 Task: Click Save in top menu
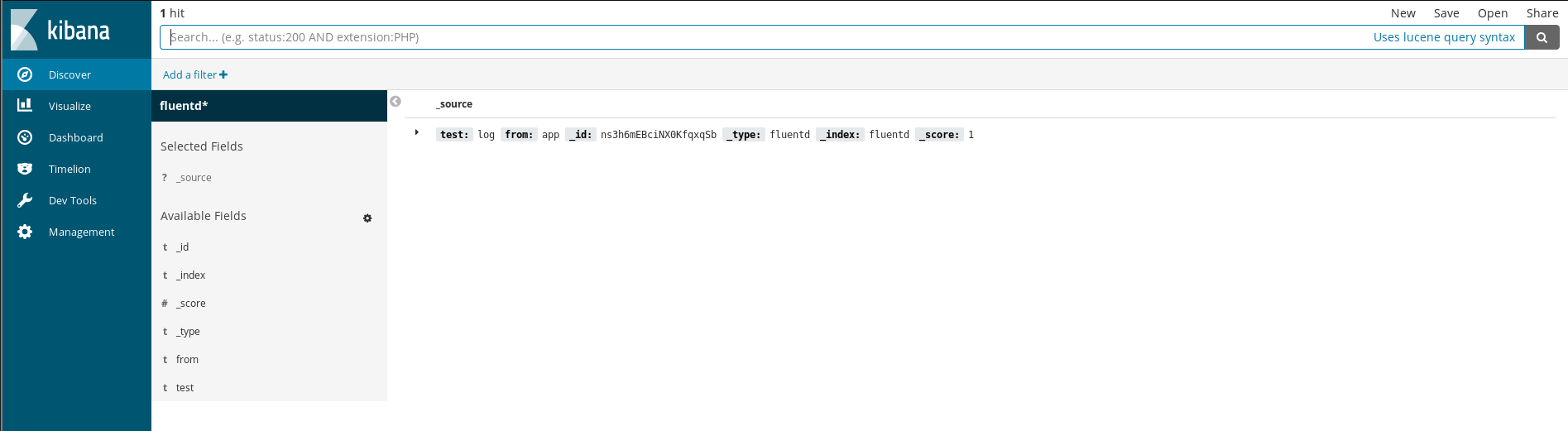[x=1446, y=13]
